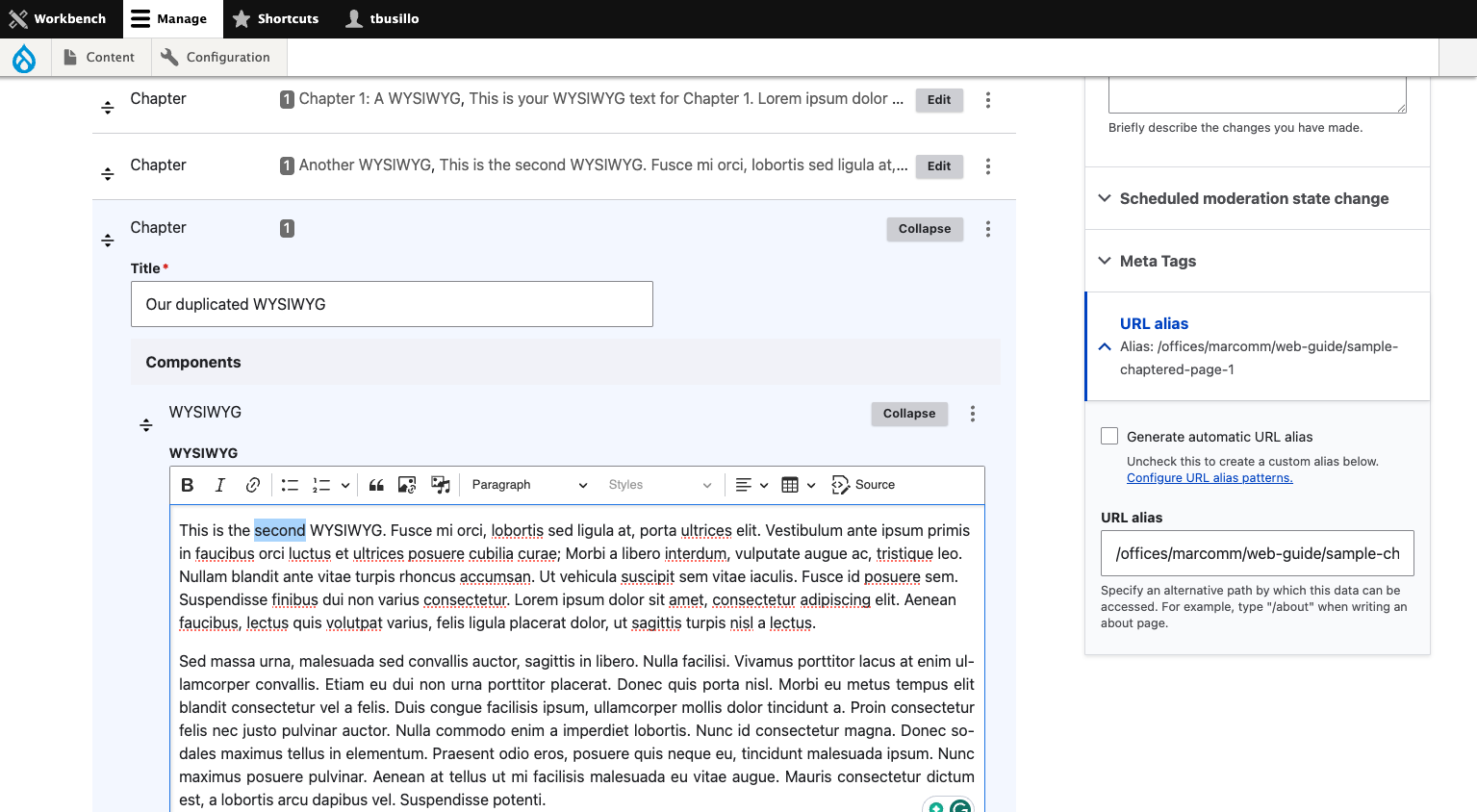Click the URL alias path field
The image size is (1477, 812).
pos(1258,553)
